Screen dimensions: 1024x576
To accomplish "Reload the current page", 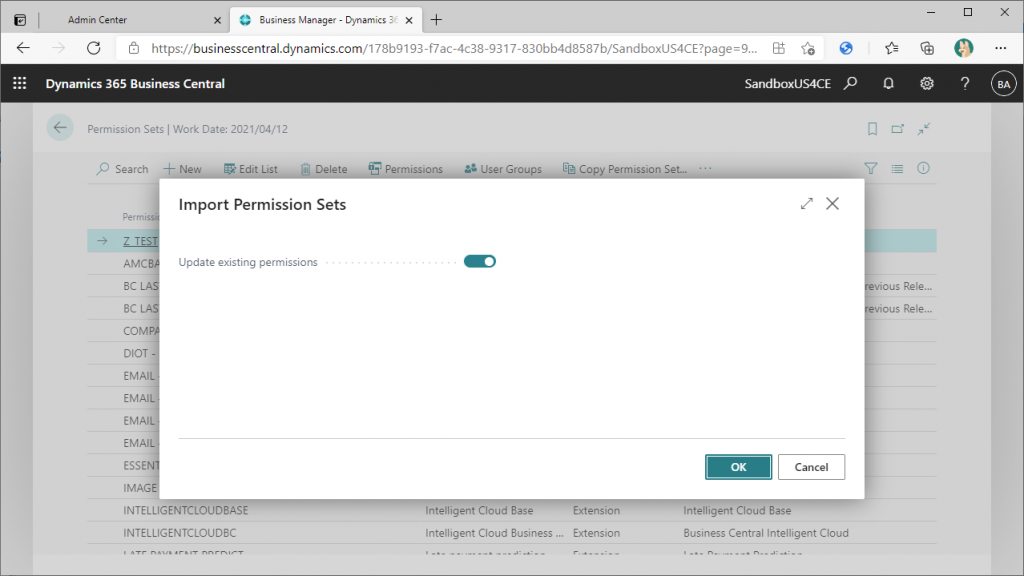I will (94, 48).
